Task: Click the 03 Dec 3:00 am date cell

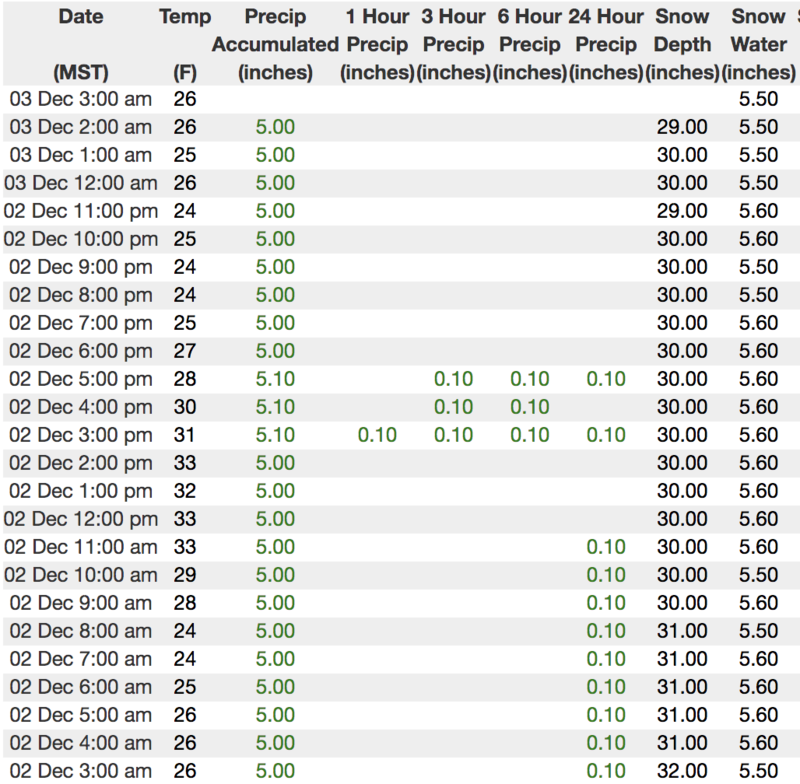Action: coord(80,99)
